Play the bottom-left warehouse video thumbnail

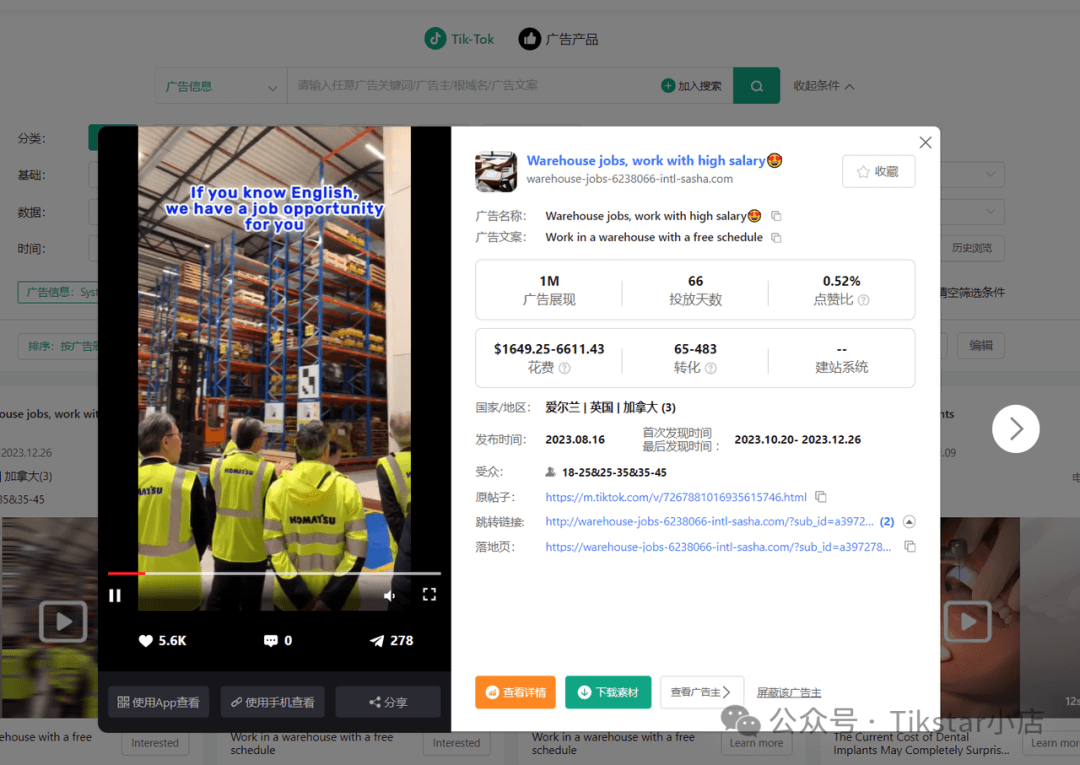(x=63, y=621)
